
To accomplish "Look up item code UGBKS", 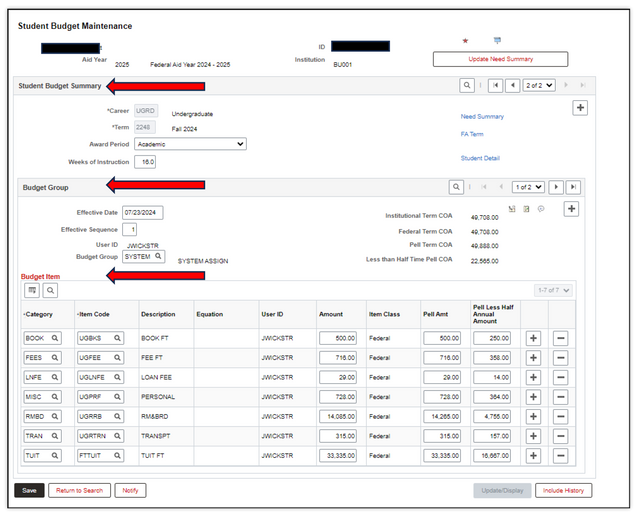I will tap(117, 338).
